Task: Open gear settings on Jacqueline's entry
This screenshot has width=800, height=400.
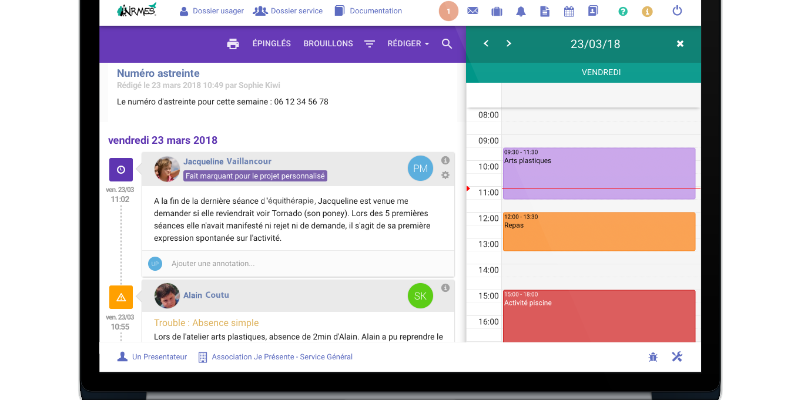Action: (445, 175)
